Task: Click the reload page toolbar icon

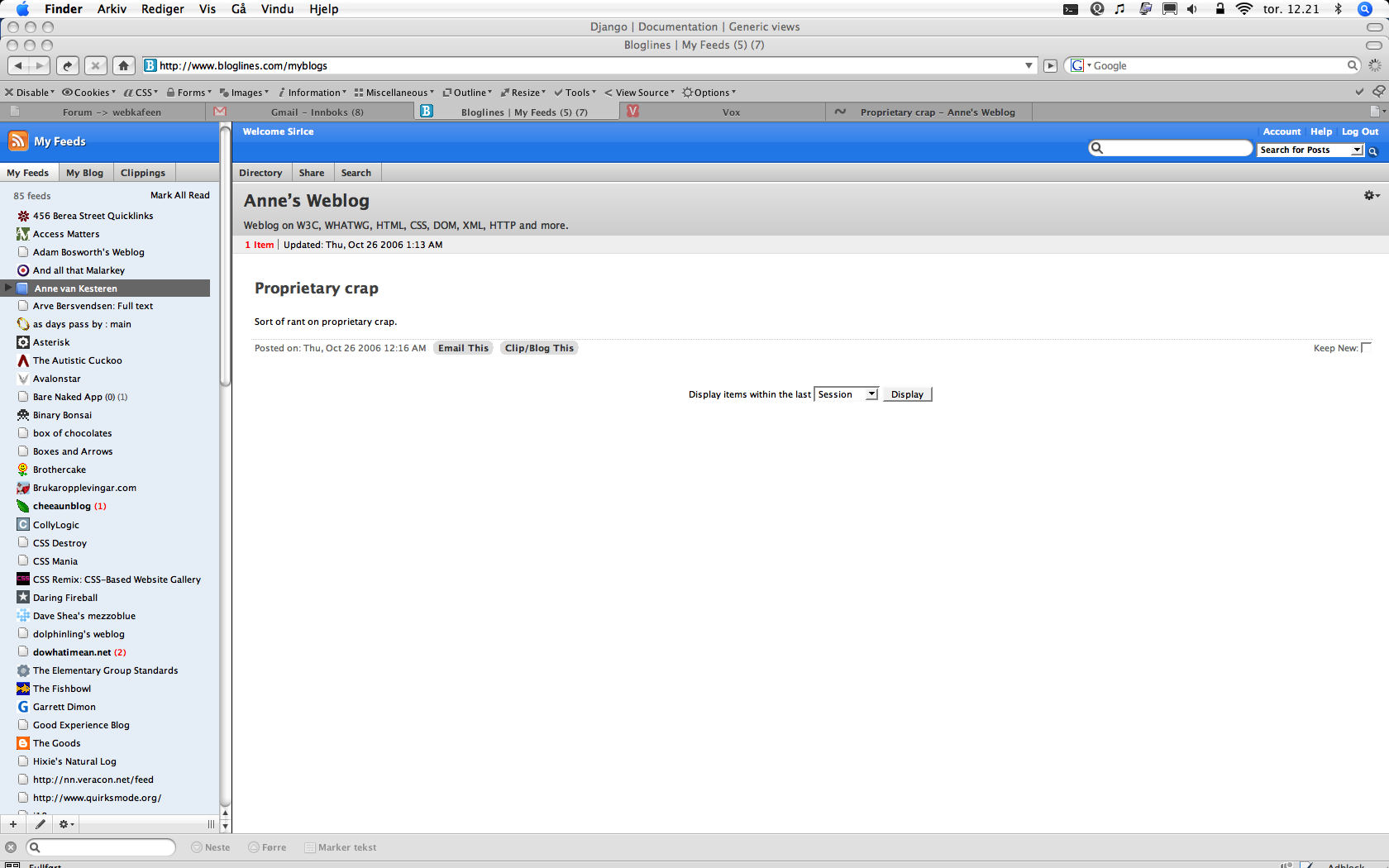Action: point(68,65)
